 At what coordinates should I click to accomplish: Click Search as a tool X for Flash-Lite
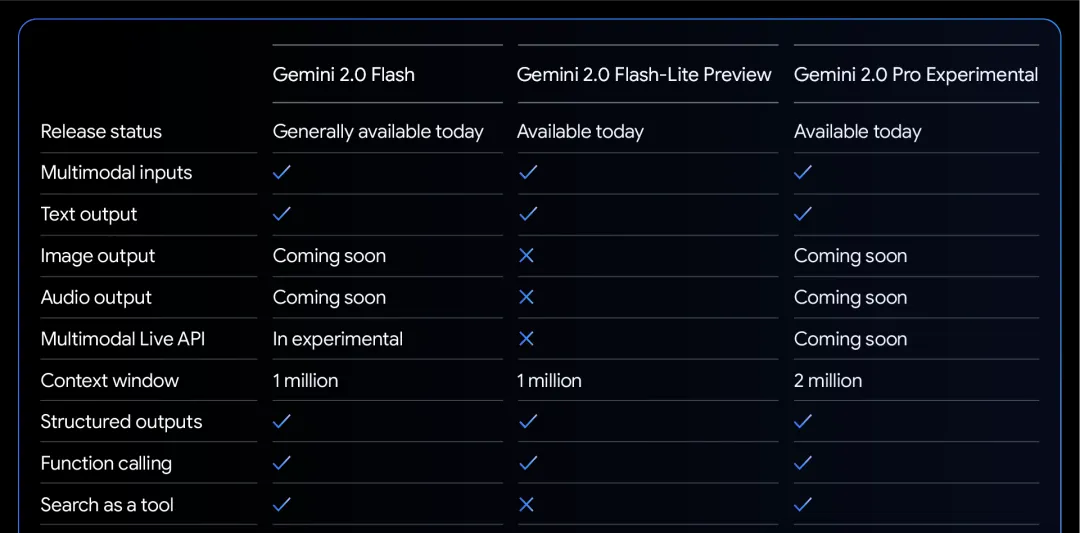pyautogui.click(x=526, y=505)
